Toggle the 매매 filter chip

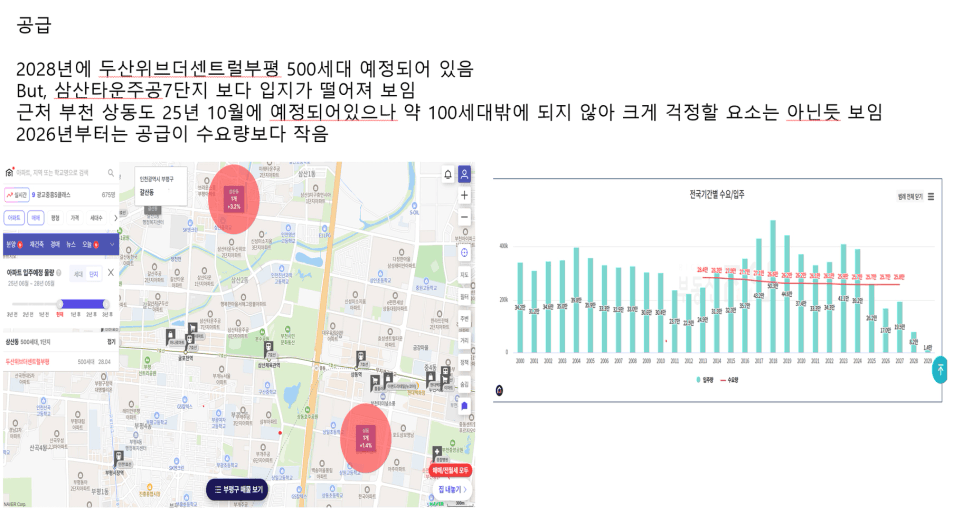click(36, 218)
